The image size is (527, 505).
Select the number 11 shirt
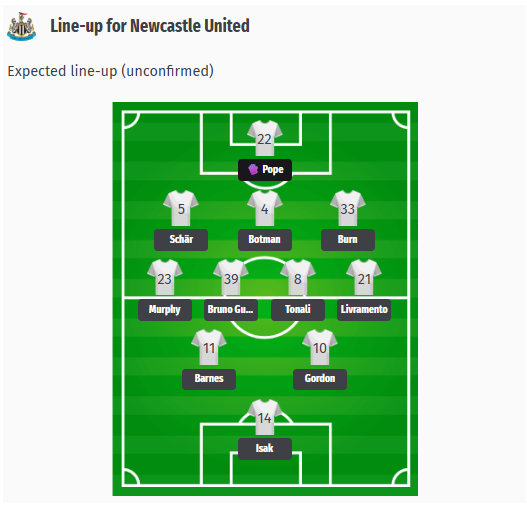209,347
